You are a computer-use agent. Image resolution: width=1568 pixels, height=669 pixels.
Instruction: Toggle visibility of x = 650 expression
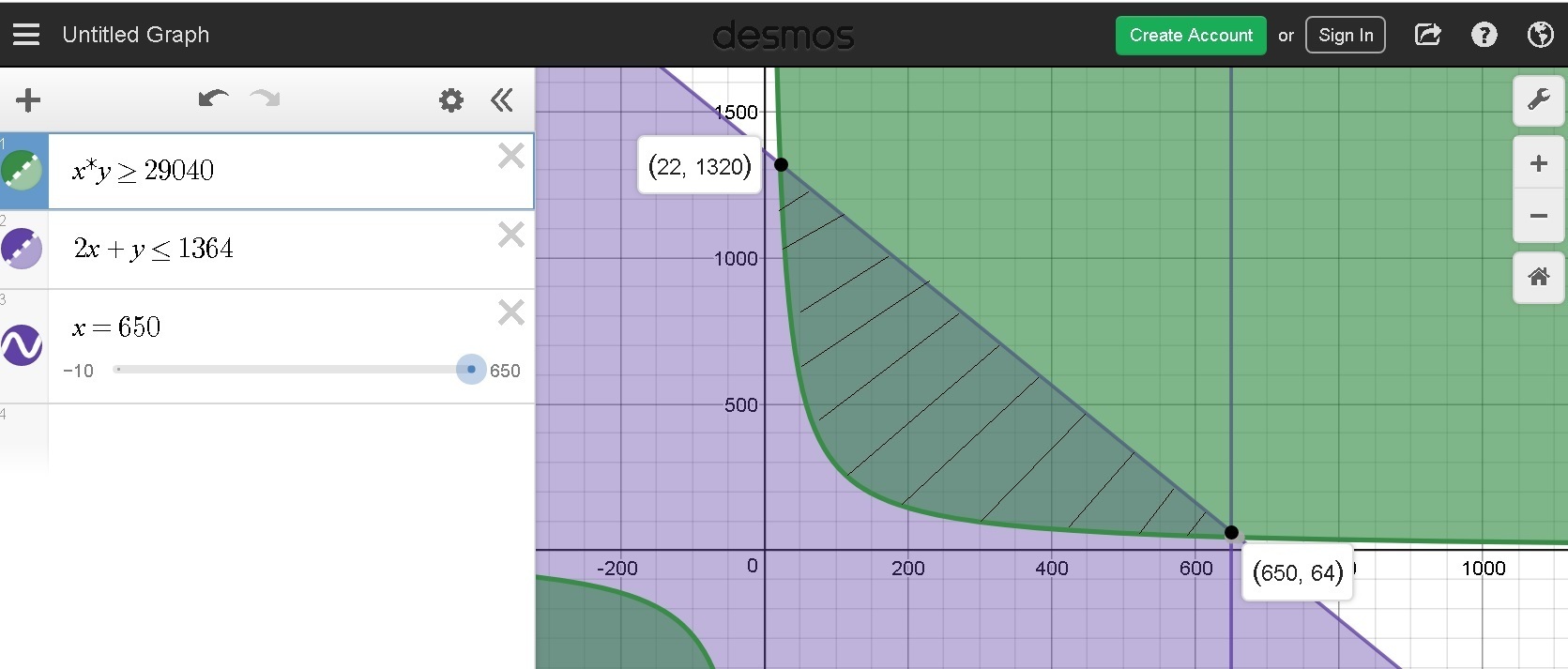(22, 345)
